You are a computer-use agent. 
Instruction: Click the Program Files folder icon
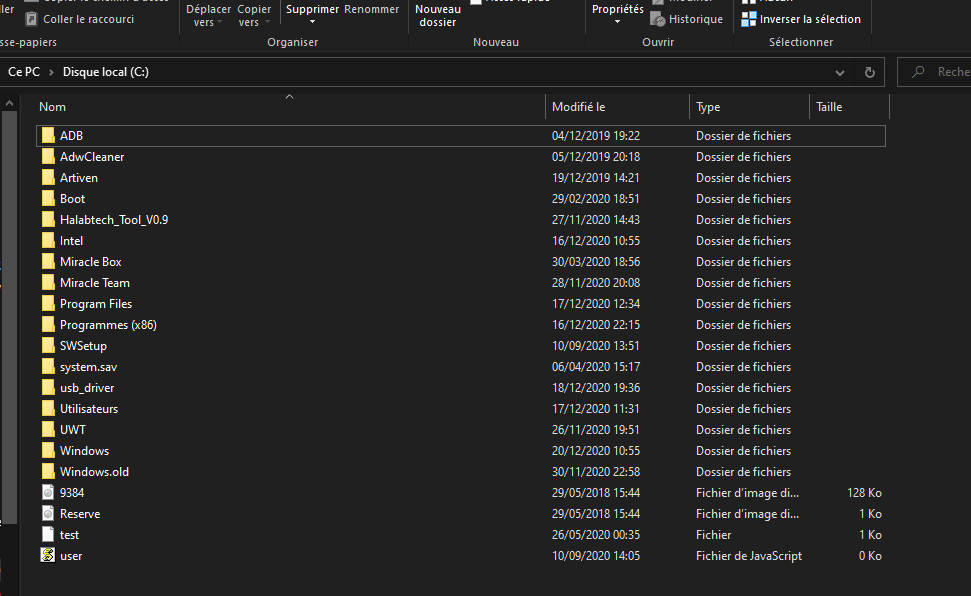[x=48, y=304]
